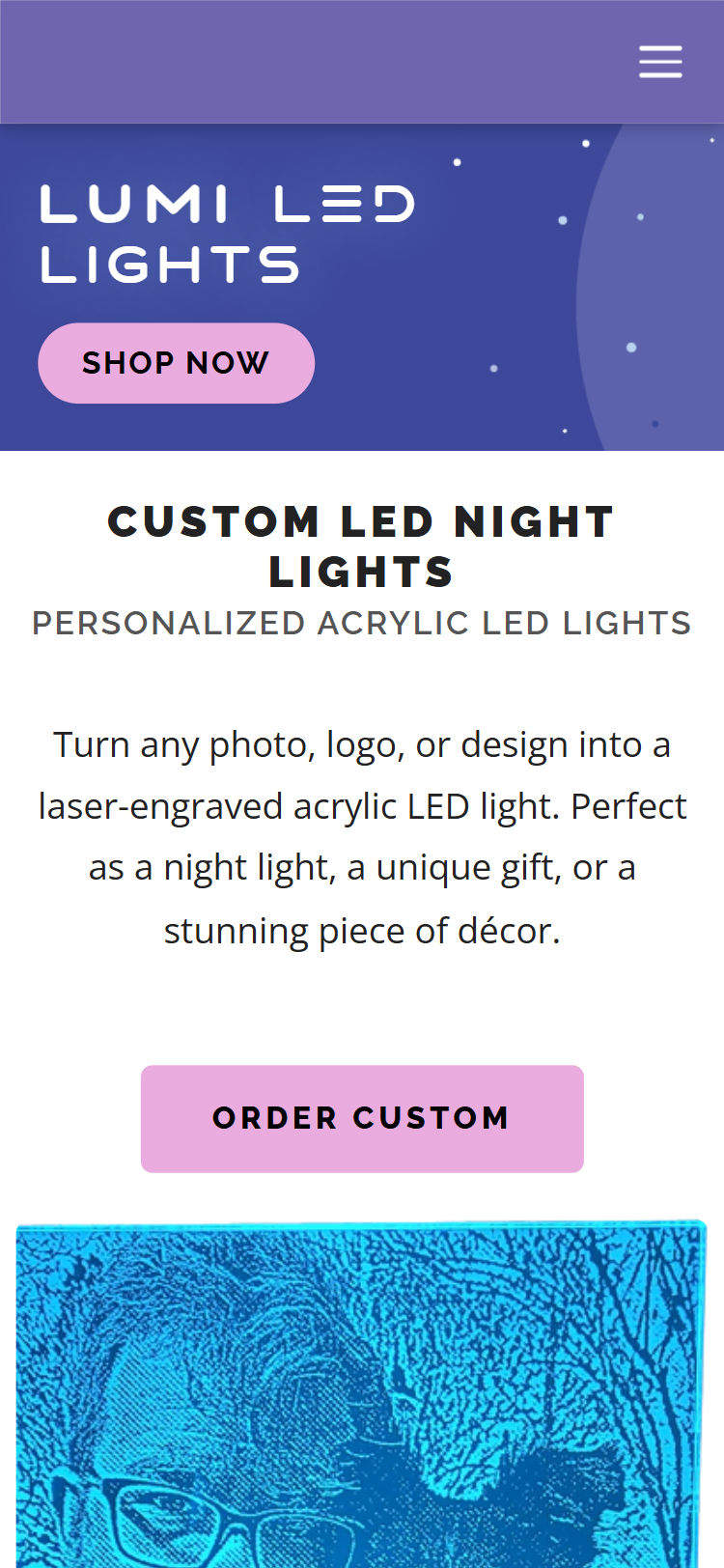Screen dimensions: 724x1568
Task: Open navigation using the top-right menu toggle
Action: coord(660,61)
